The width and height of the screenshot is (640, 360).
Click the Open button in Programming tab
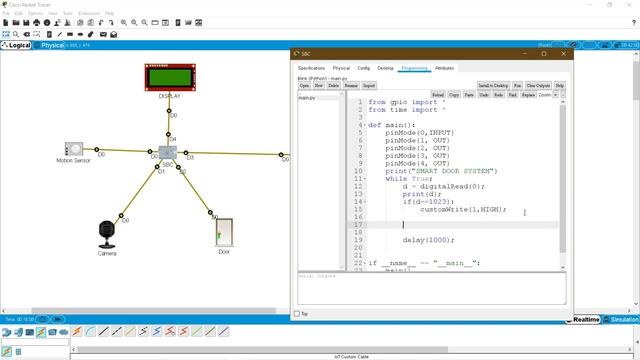coord(304,86)
